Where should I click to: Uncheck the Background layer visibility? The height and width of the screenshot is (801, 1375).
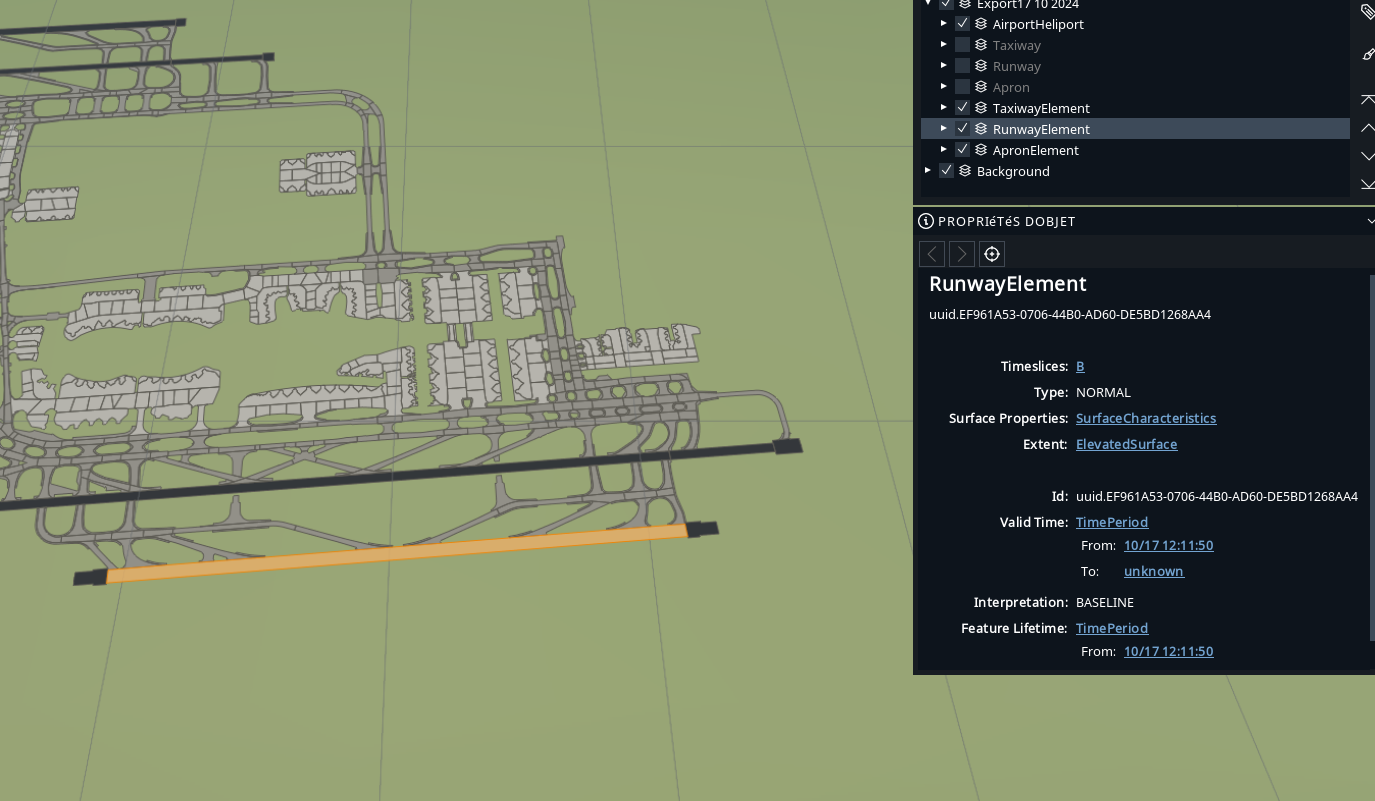tap(946, 170)
